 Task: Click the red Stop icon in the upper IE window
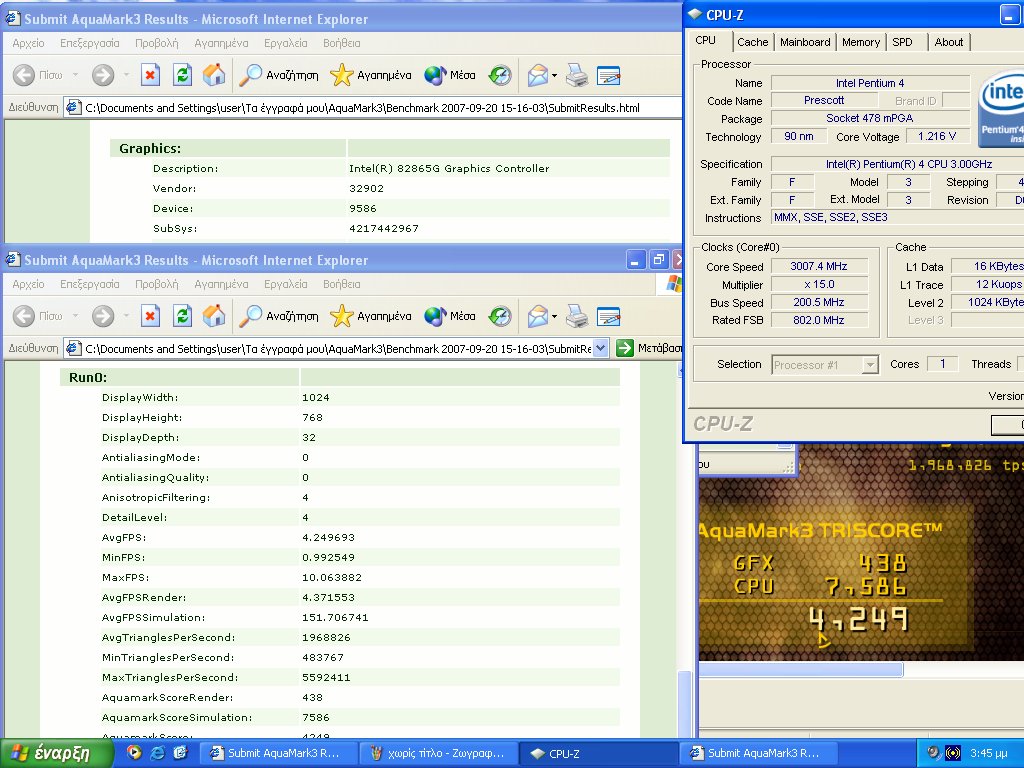pyautogui.click(x=150, y=75)
